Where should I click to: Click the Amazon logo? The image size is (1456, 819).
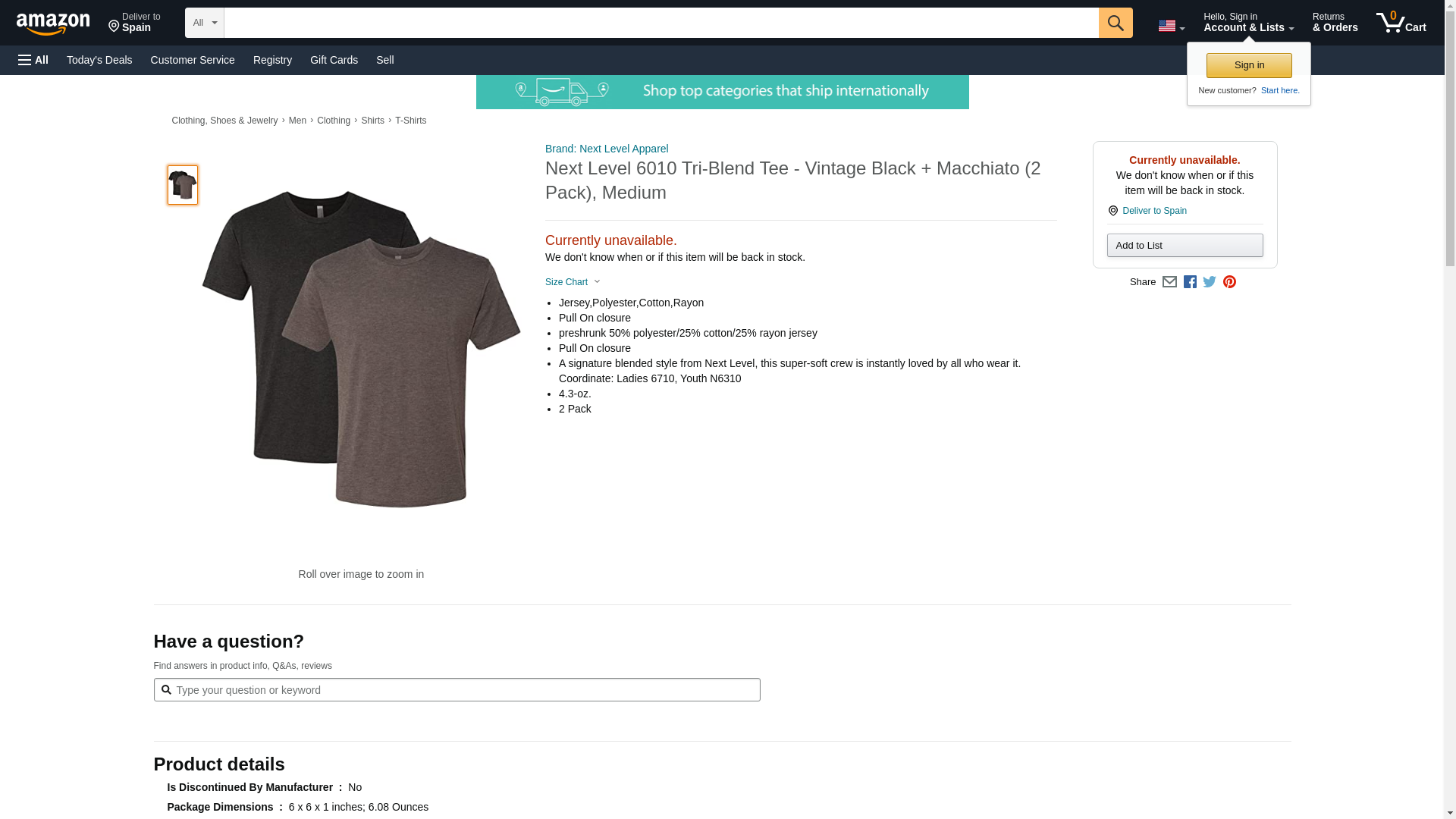(53, 24)
